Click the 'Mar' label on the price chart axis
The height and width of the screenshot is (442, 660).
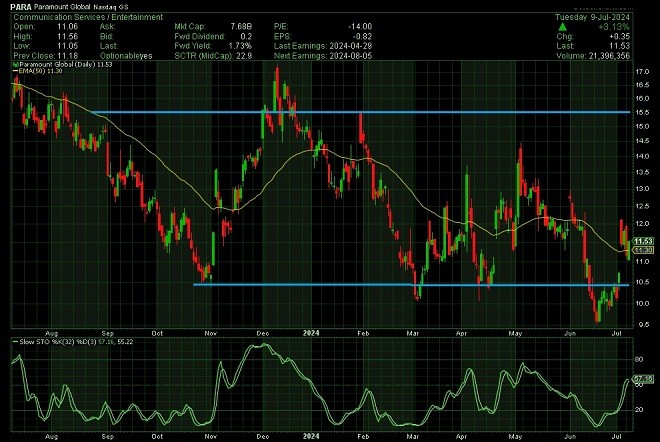tap(413, 333)
